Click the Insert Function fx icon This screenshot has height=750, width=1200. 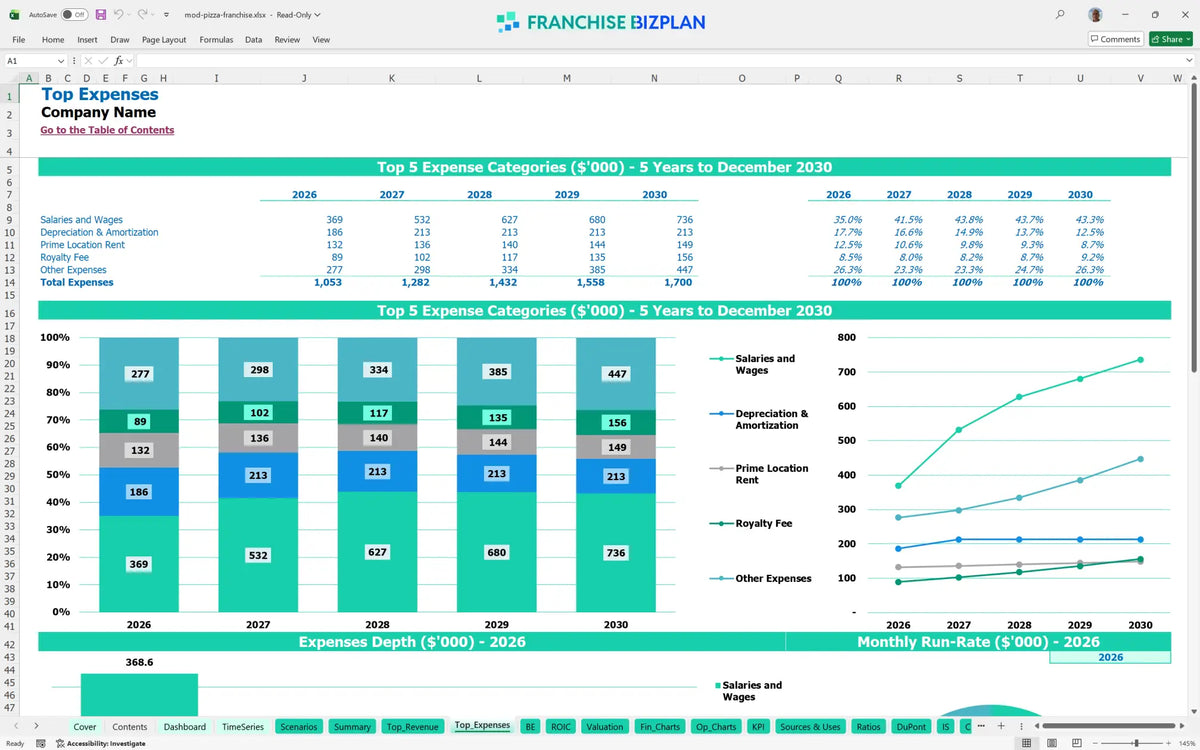[x=119, y=61]
